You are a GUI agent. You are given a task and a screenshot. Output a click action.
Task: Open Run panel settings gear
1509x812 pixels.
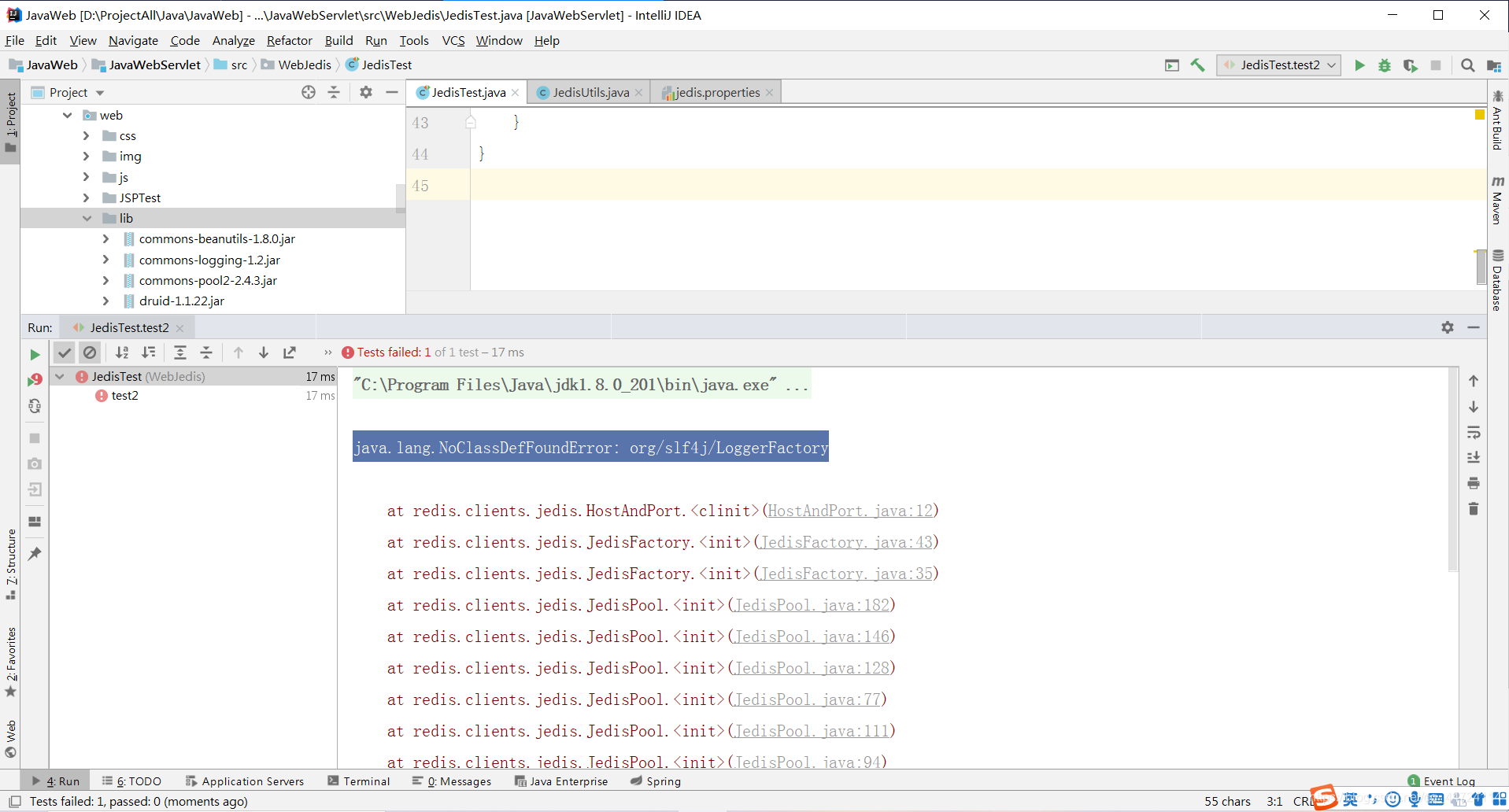click(1448, 327)
